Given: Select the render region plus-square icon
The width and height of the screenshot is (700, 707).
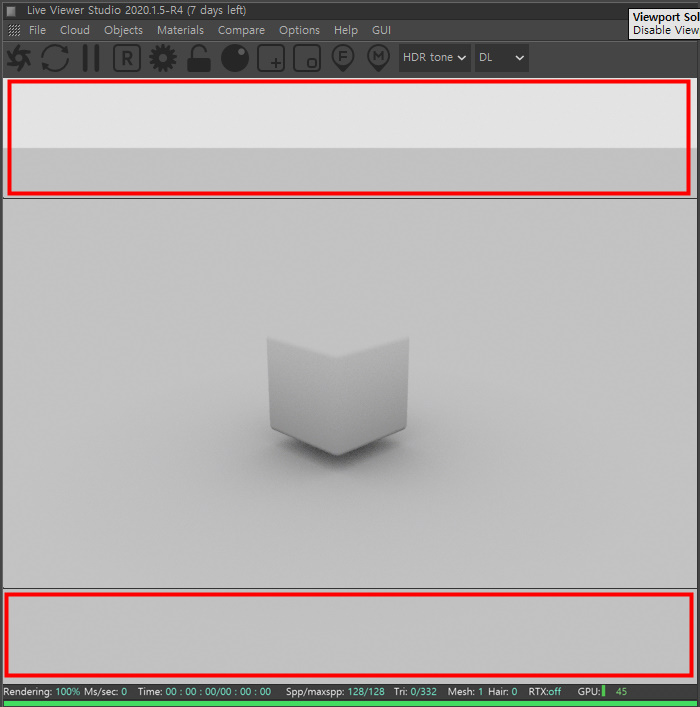Looking at the screenshot, I should coord(271,58).
